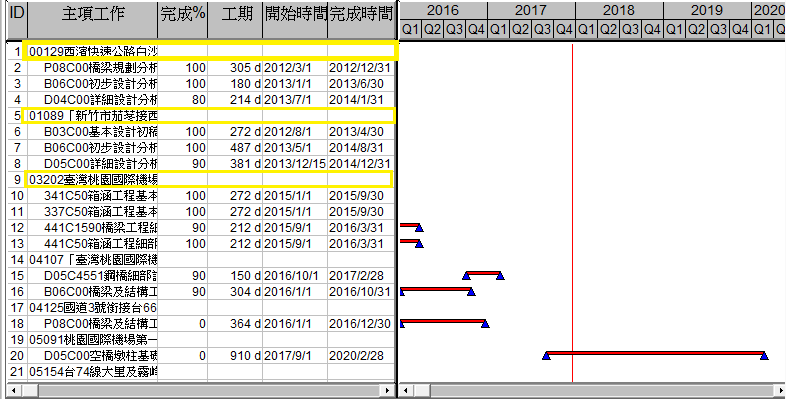This screenshot has height=399, width=786.
Task: Click Gantt pane scroll-right arrow
Action: pos(779,390)
